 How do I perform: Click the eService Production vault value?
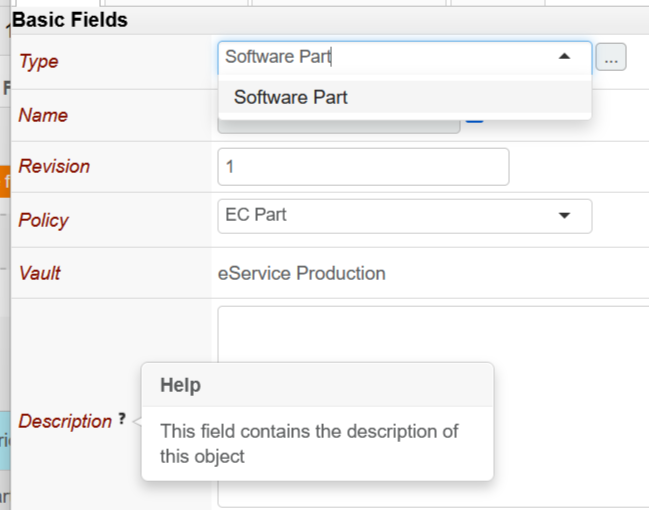(301, 273)
